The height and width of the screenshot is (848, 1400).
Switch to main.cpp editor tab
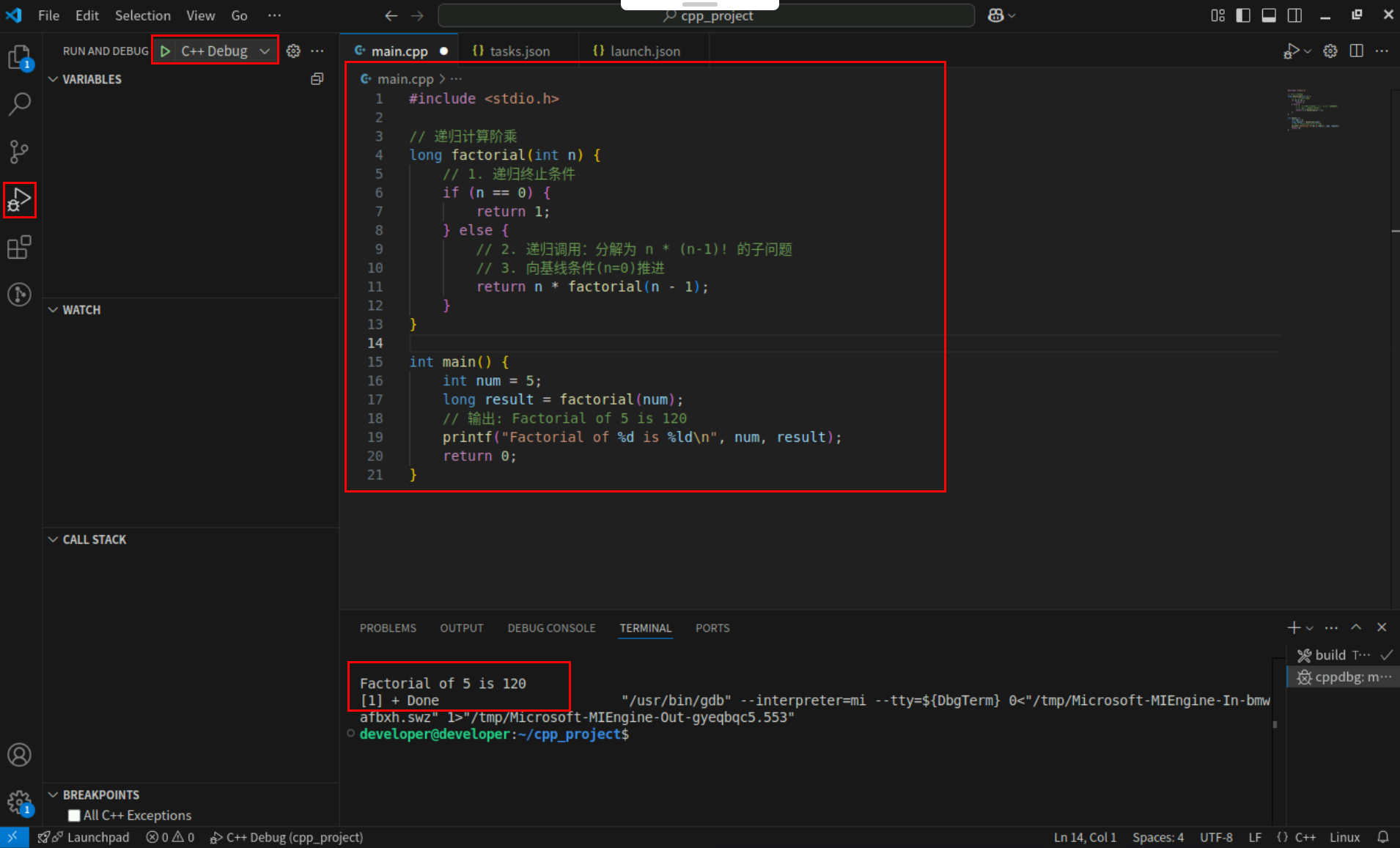pos(399,51)
